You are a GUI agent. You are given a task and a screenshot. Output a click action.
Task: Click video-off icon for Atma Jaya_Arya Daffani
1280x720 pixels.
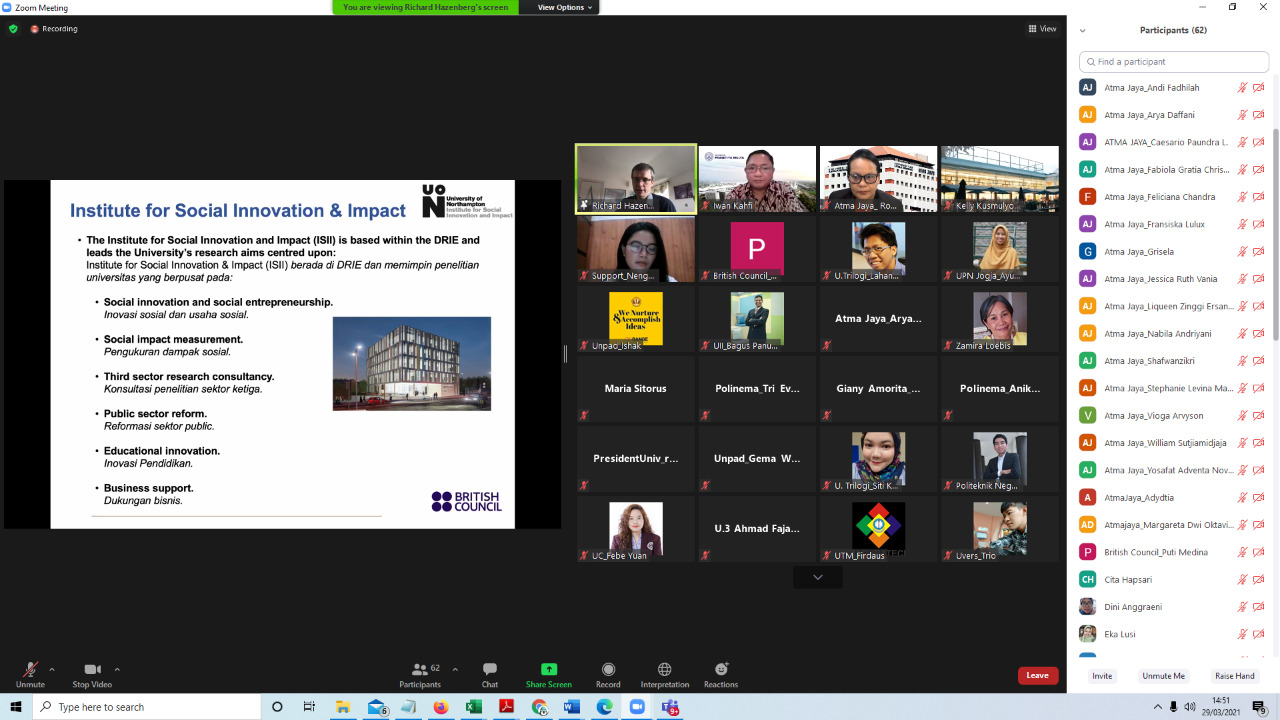(1259, 115)
